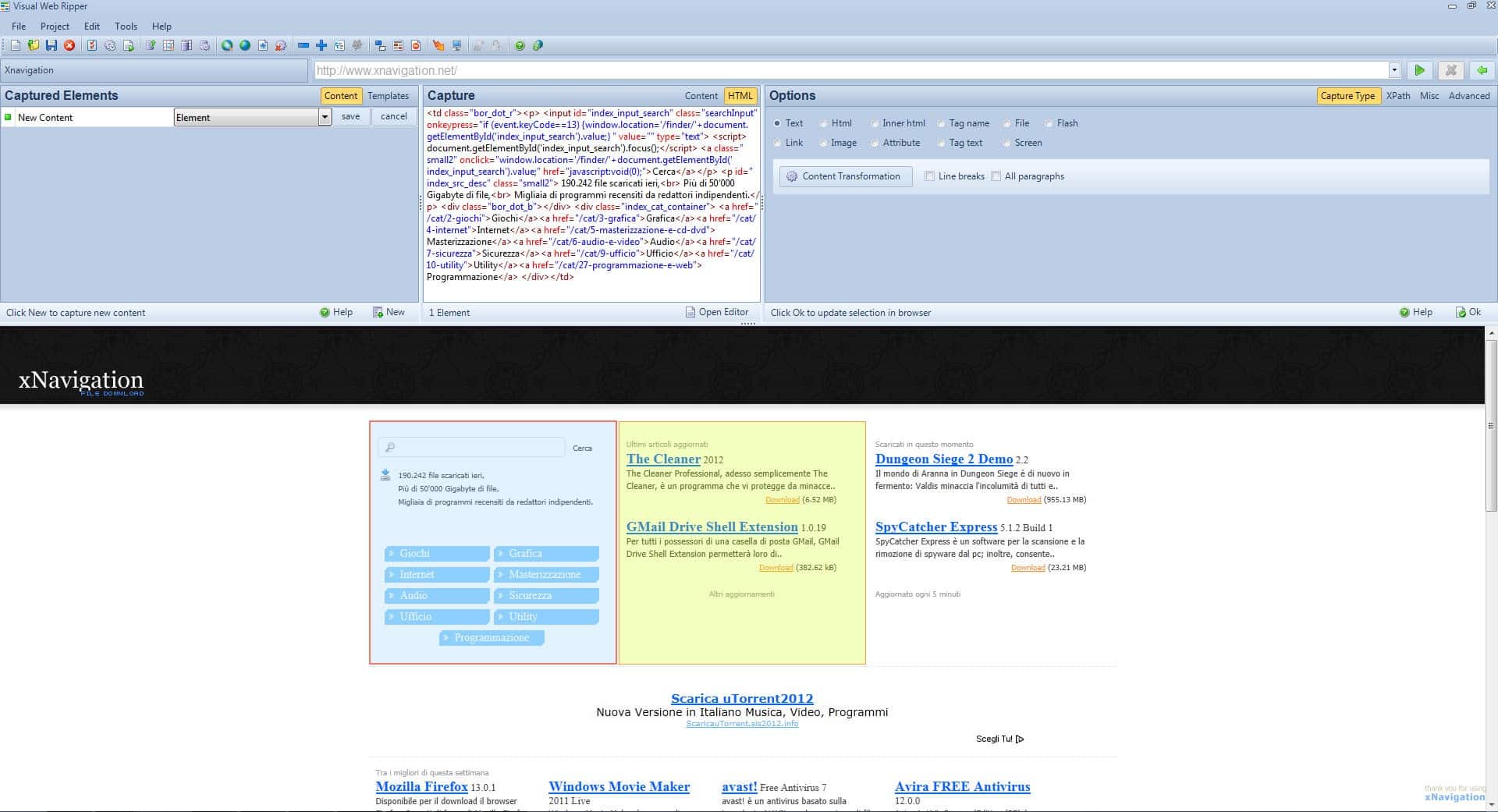Open the gear options icon in toolbar
Screen dimensions: 1498x812
pos(110,45)
